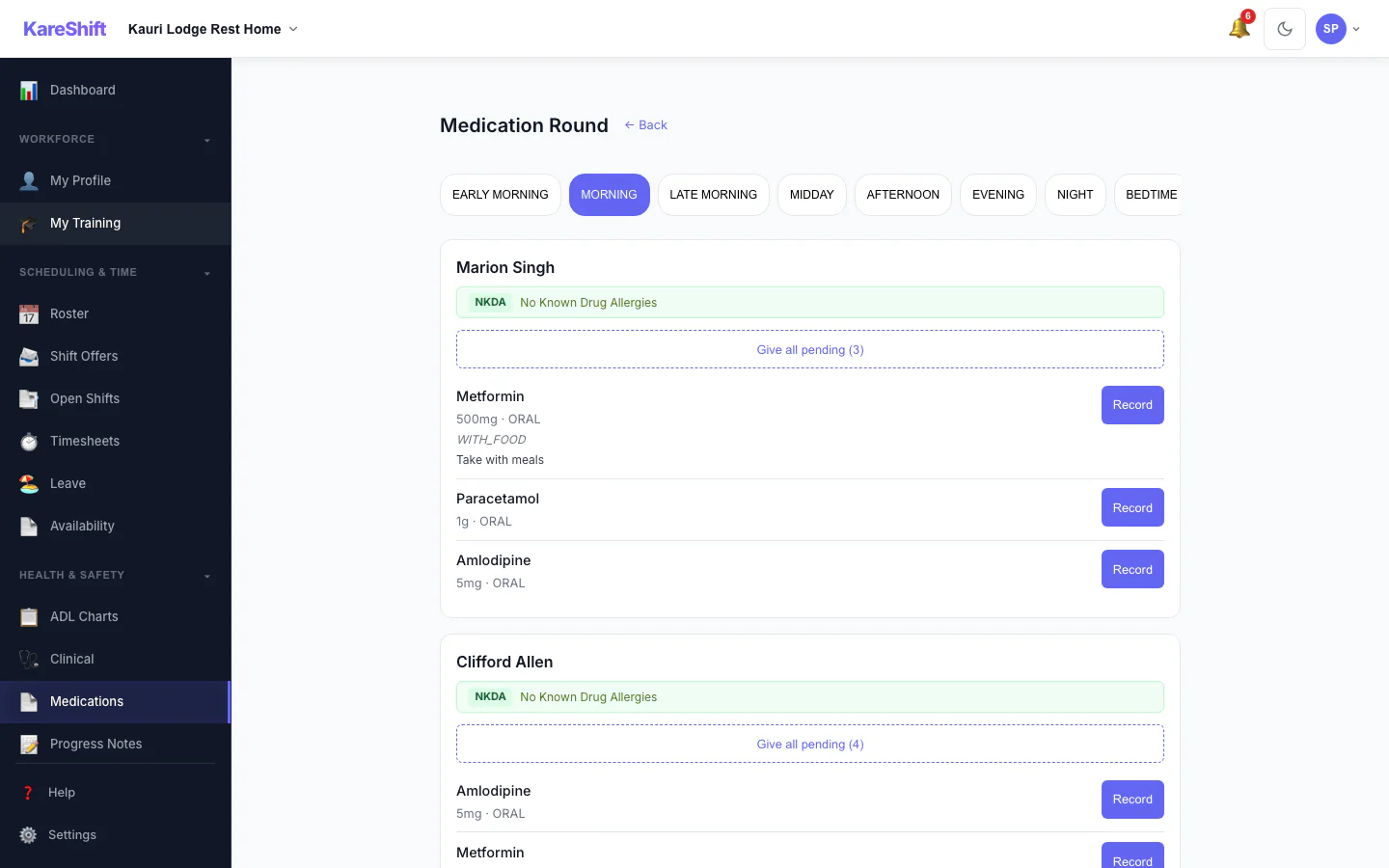Screen dimensions: 1389x868
Task: Click the Clinical stethoscope icon
Action: [x=29, y=659]
